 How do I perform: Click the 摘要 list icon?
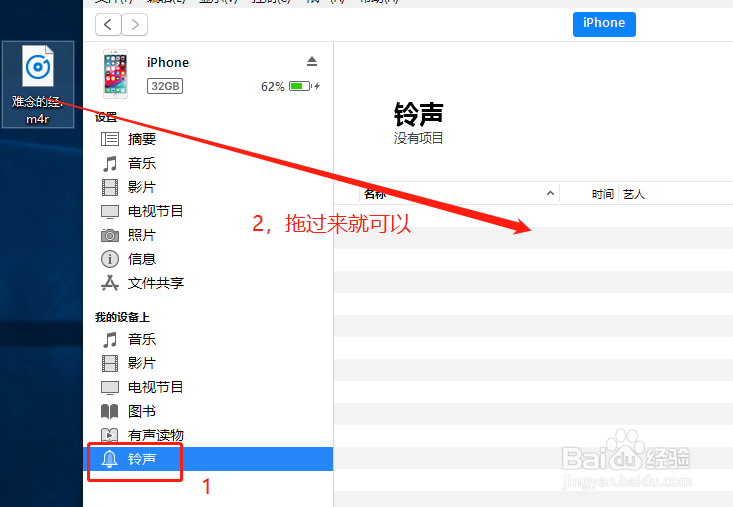tap(110, 139)
